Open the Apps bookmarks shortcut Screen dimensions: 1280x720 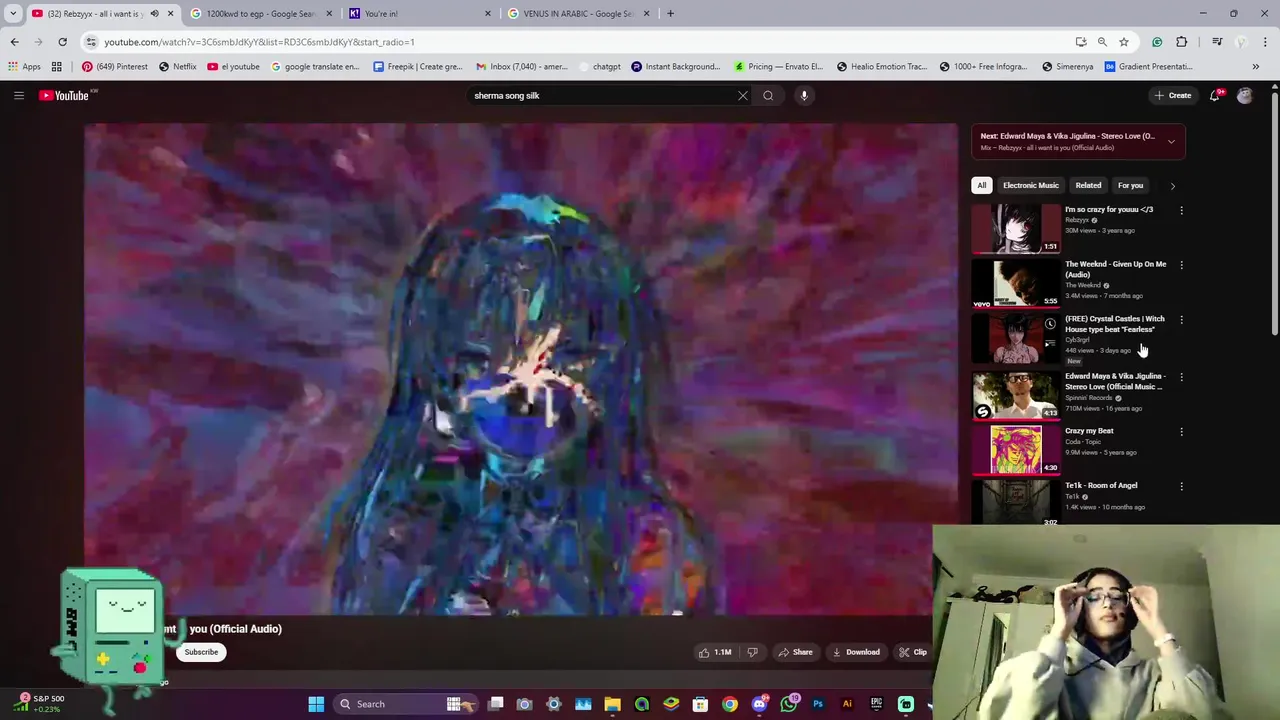pyautogui.click(x=25, y=66)
